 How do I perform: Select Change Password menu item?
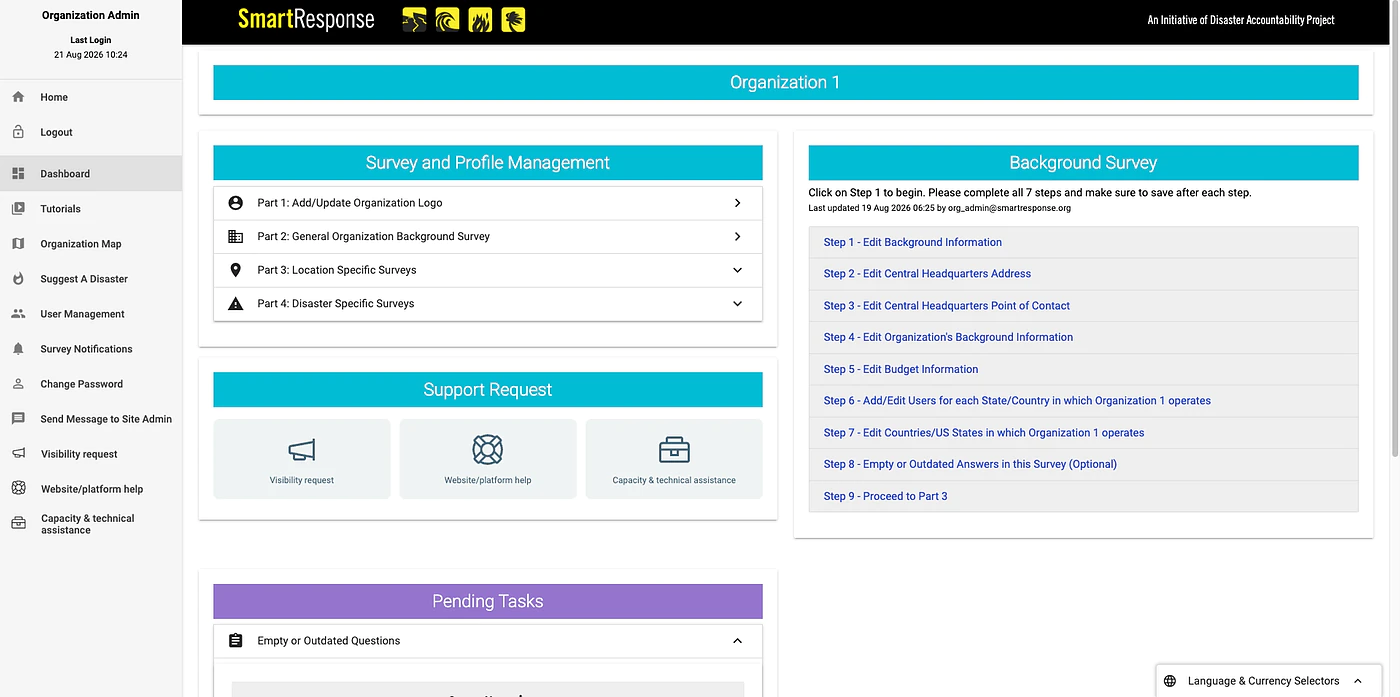[81, 384]
